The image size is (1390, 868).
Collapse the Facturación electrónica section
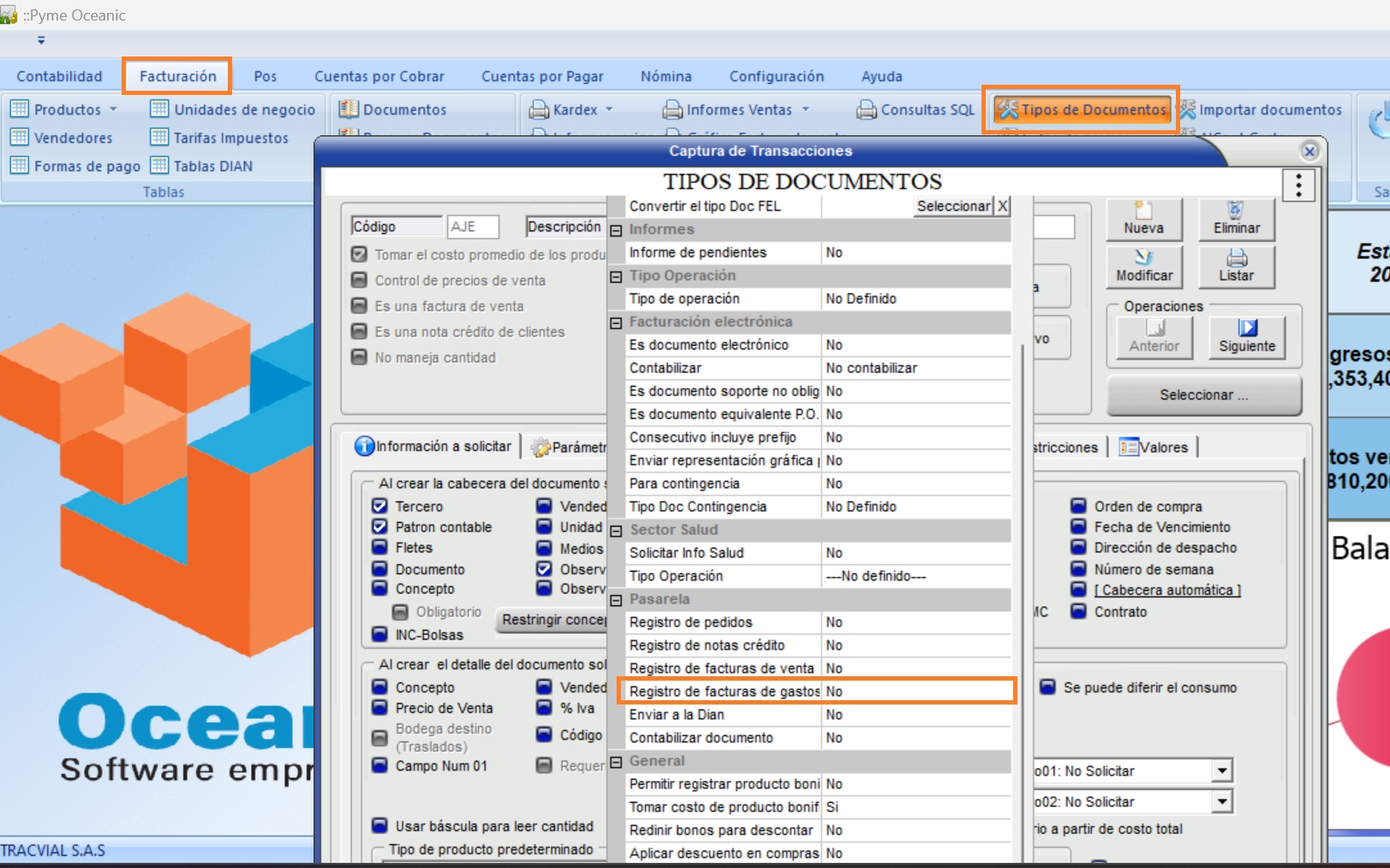click(616, 323)
